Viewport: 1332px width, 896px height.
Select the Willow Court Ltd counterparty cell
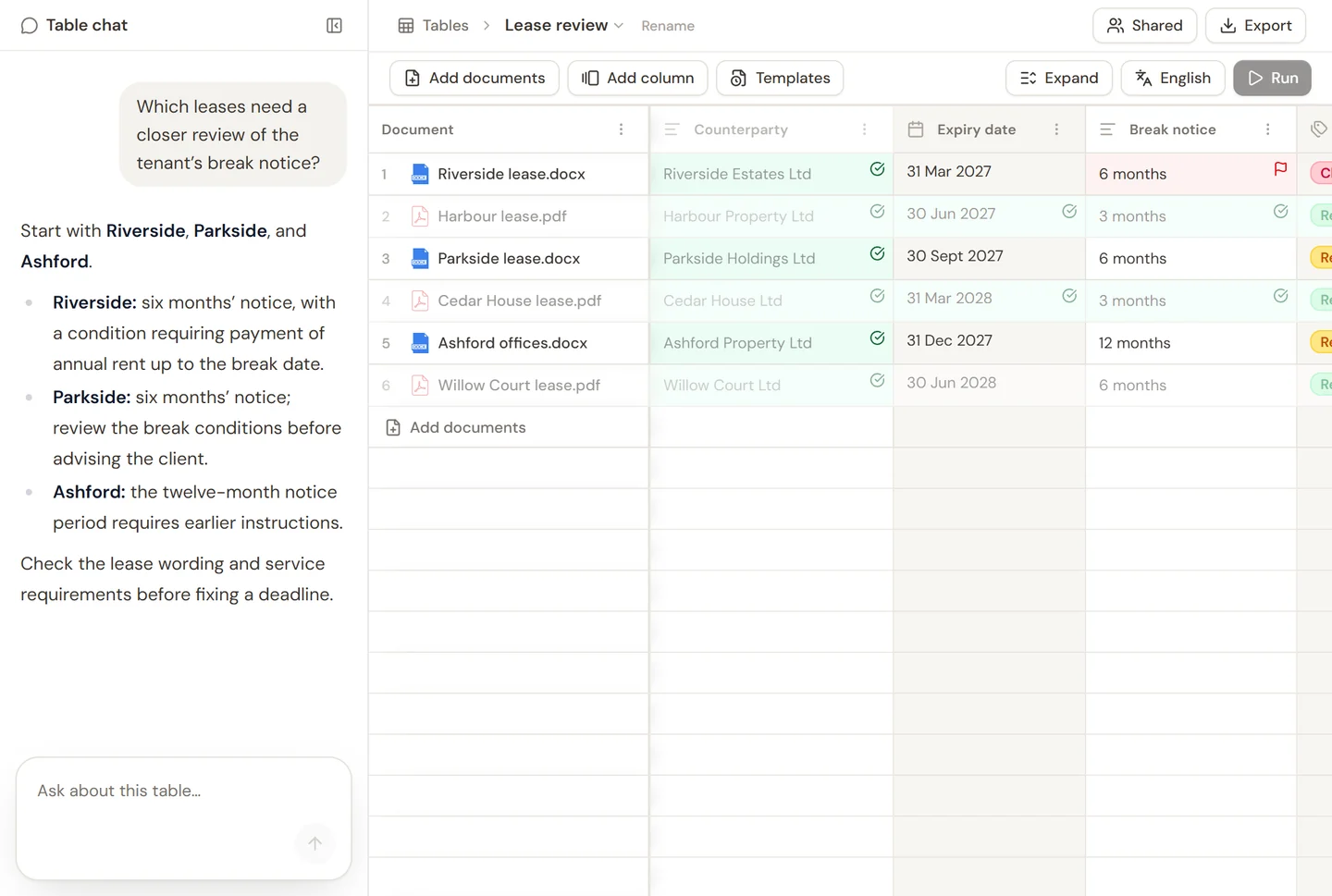[x=771, y=386]
